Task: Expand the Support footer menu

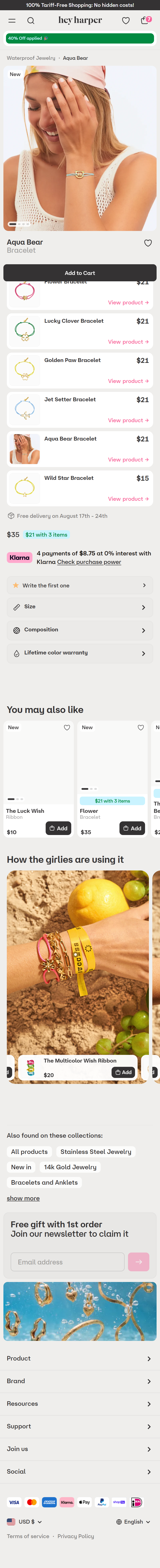Action: [80, 1426]
